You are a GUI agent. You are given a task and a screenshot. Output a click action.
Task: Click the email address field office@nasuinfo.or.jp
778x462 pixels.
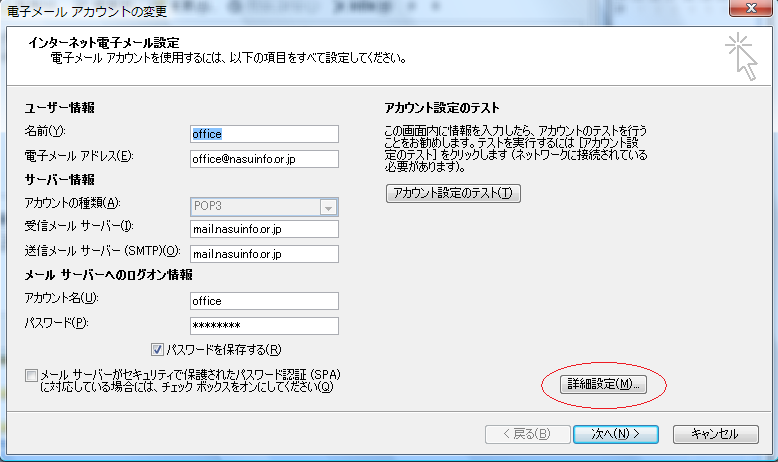pos(264,159)
